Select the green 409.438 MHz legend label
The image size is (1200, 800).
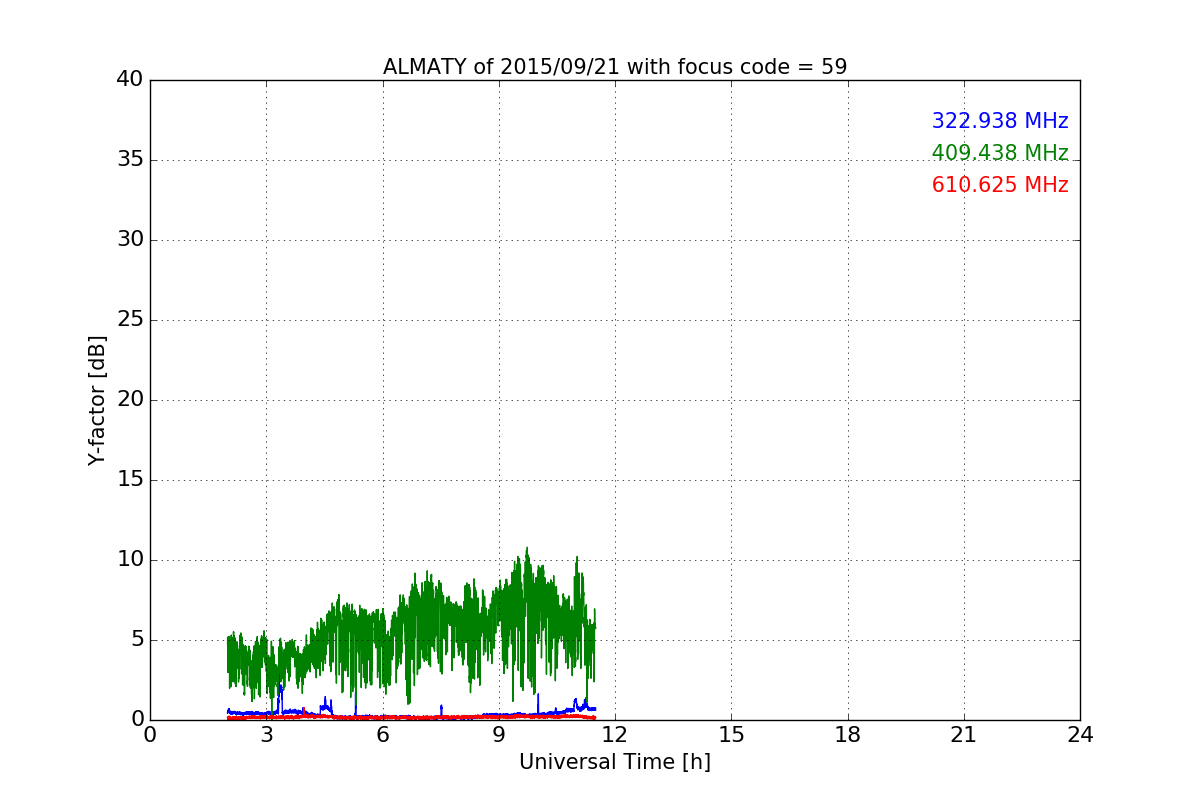coord(1000,153)
